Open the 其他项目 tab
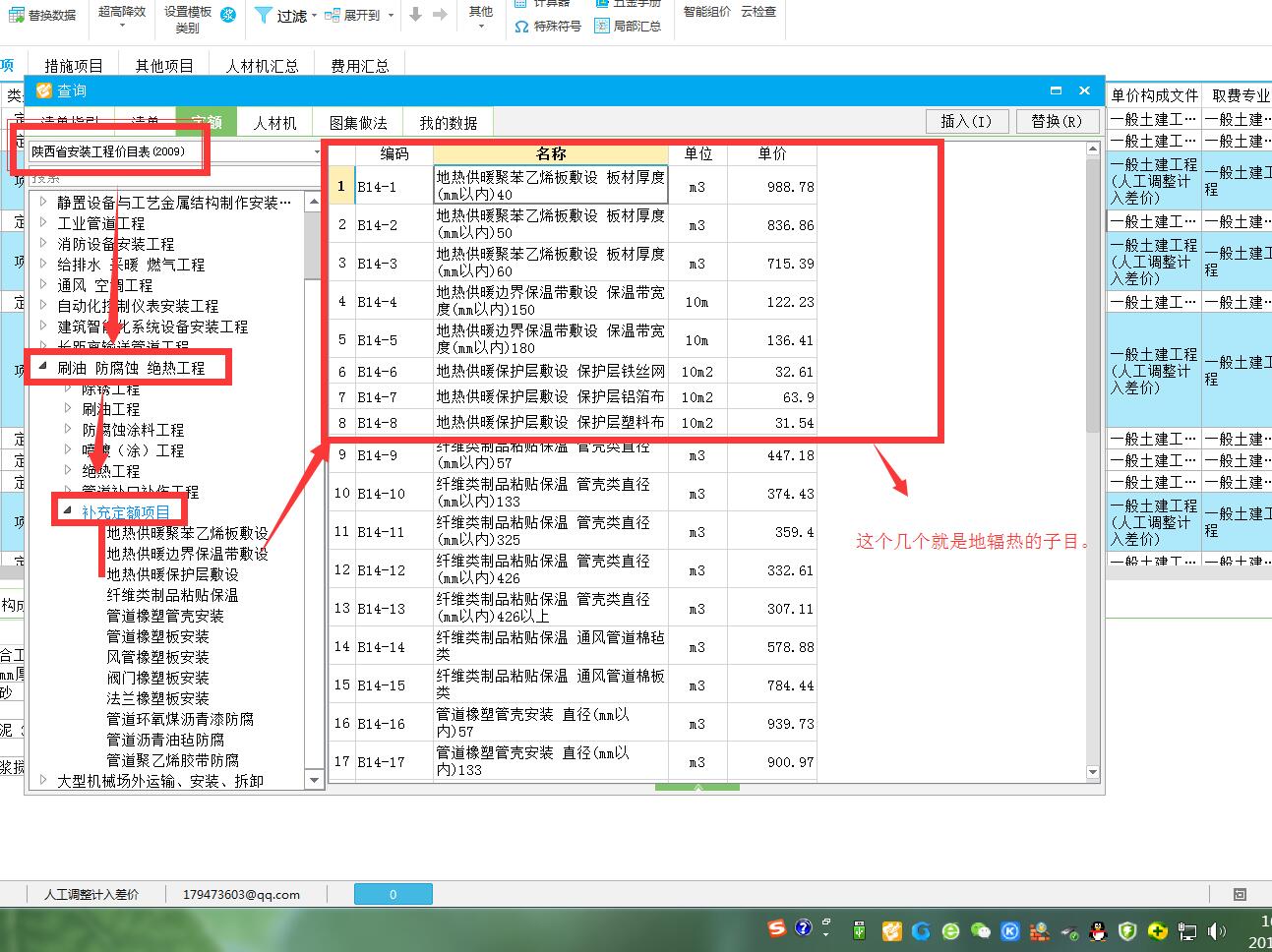 [x=164, y=66]
